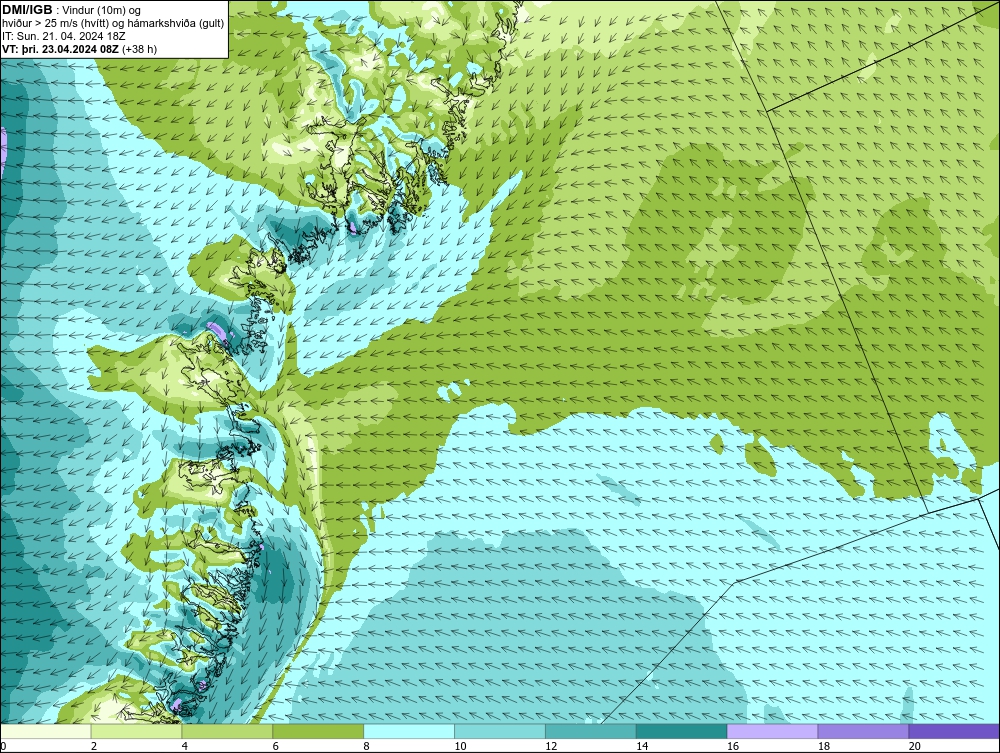The height and width of the screenshot is (753, 1000).
Task: Click the 'VT: þri. 23.04.2024 08Z' line
Action: (60, 48)
